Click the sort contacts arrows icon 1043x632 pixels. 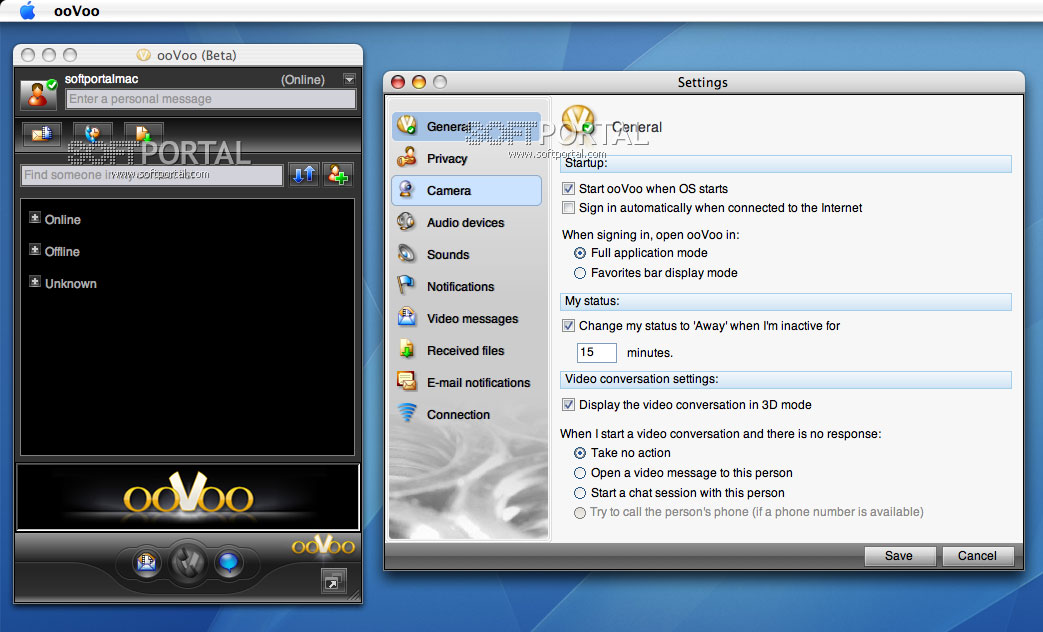point(304,175)
